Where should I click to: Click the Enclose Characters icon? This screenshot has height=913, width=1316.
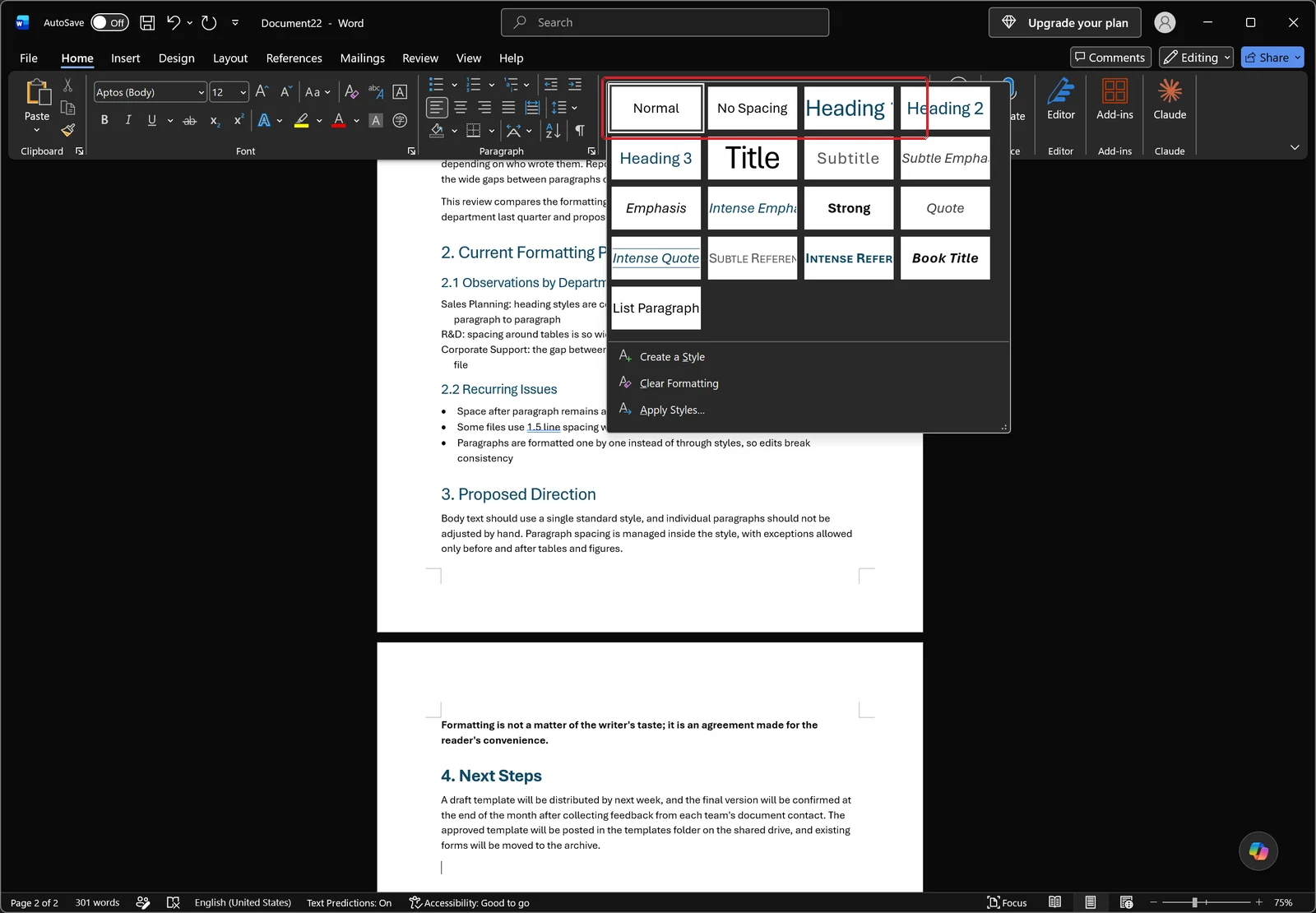[400, 120]
